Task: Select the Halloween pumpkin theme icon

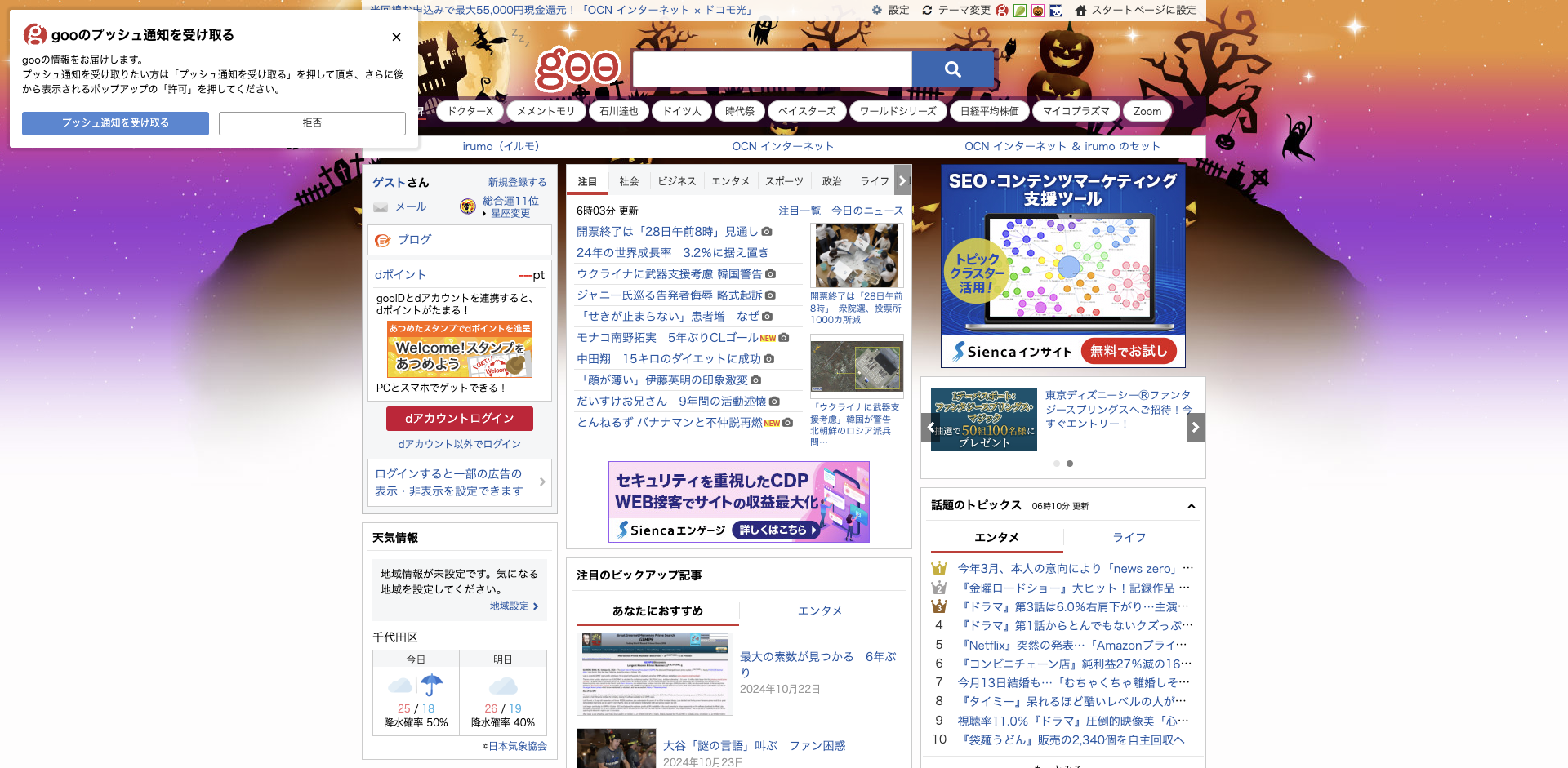Action: (x=1038, y=10)
